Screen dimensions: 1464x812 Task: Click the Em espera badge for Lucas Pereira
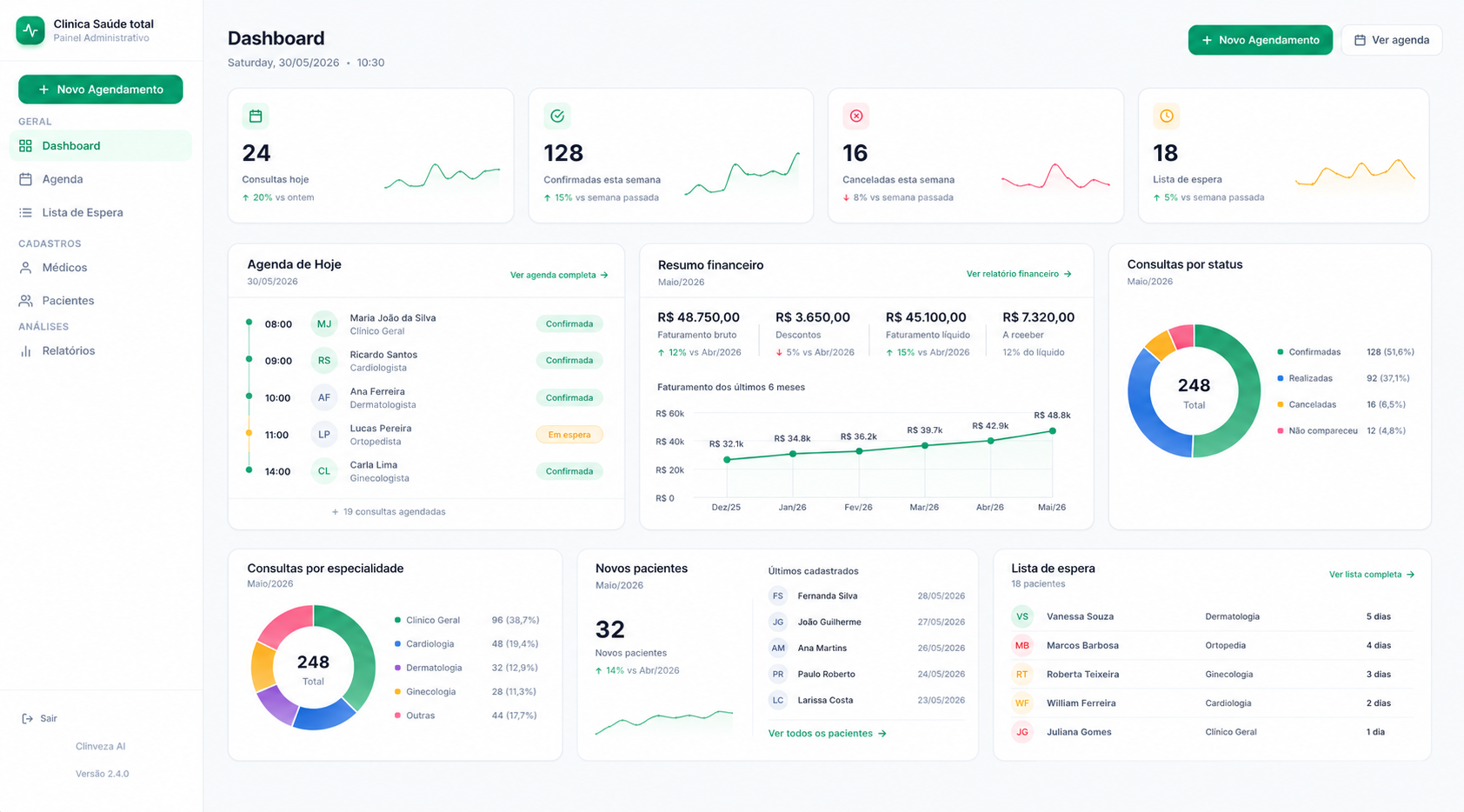569,435
